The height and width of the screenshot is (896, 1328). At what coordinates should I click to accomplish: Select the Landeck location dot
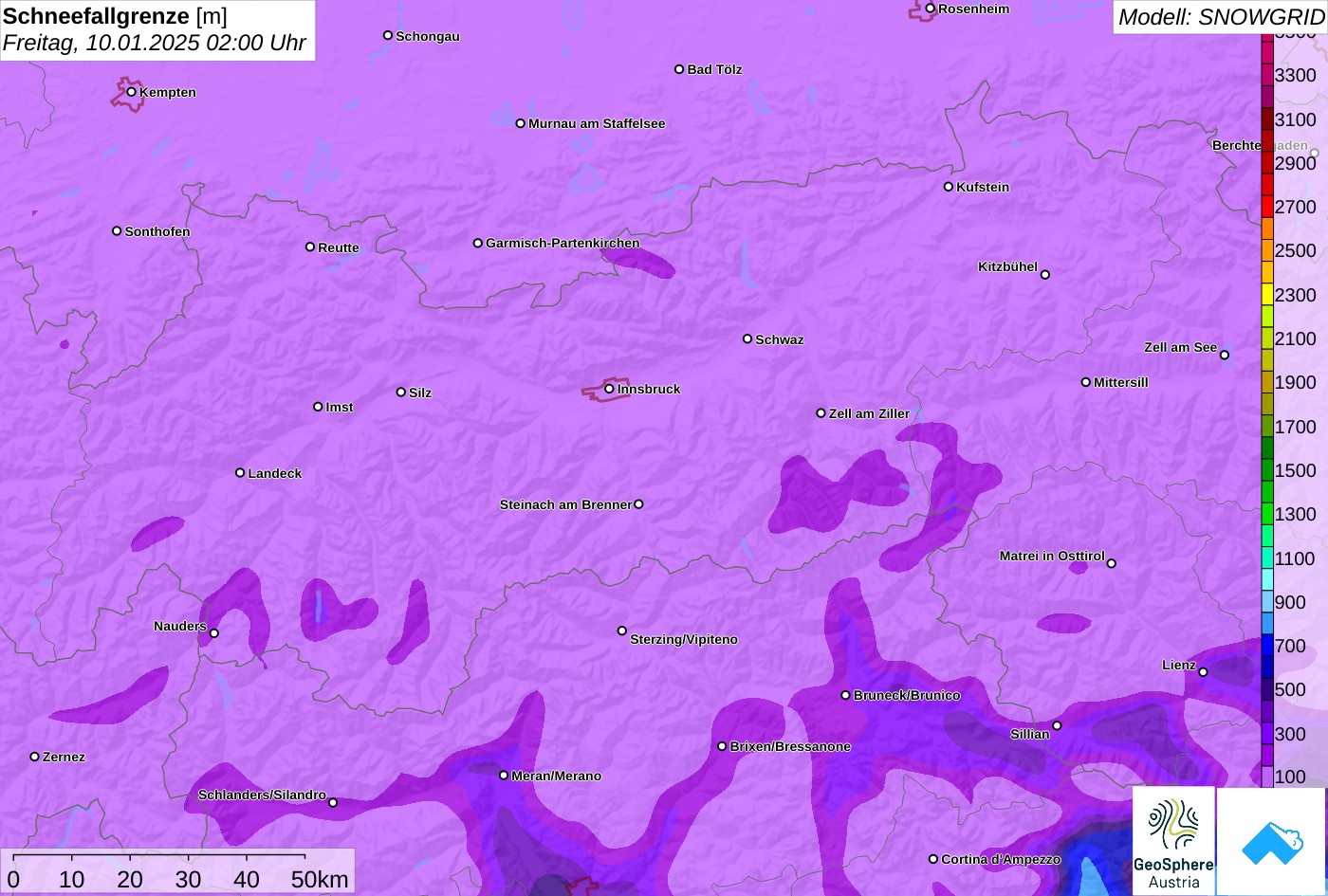coord(240,472)
